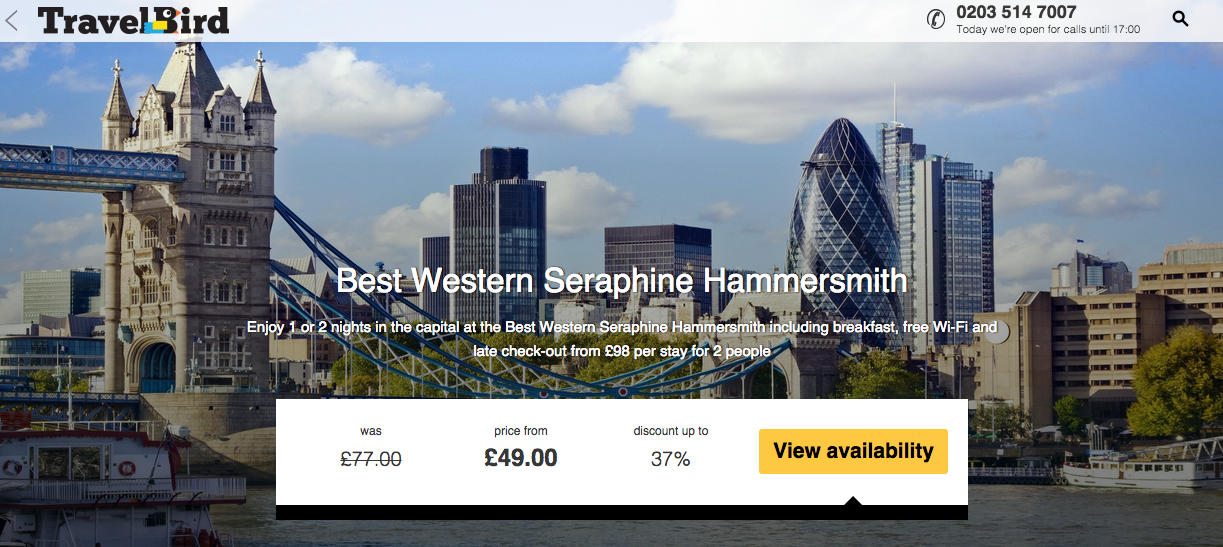This screenshot has height=547, width=1223.
Task: Click the 'price from' label
Action: pos(521,431)
